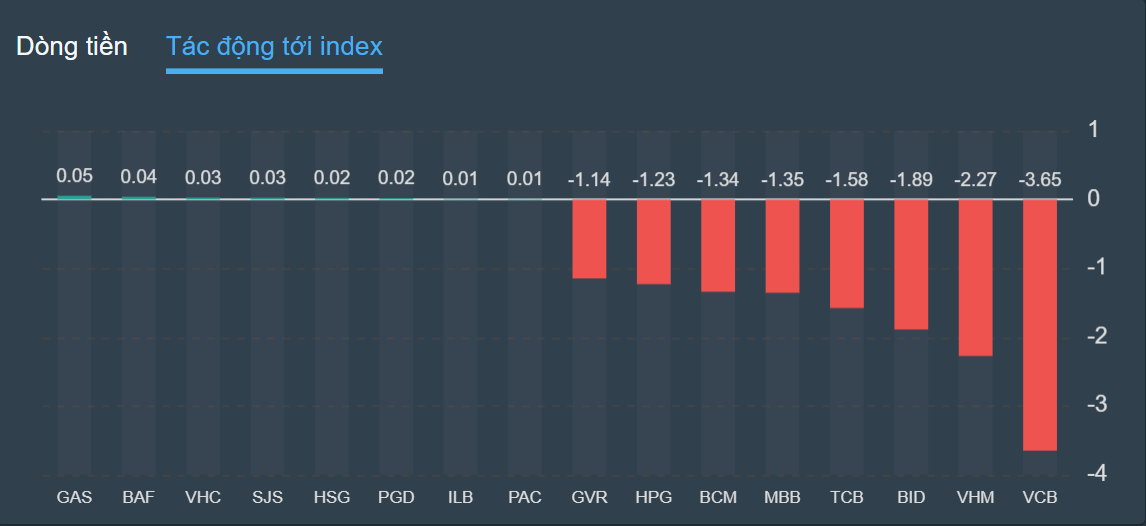Select the SJS ticker label

[x=267, y=497]
